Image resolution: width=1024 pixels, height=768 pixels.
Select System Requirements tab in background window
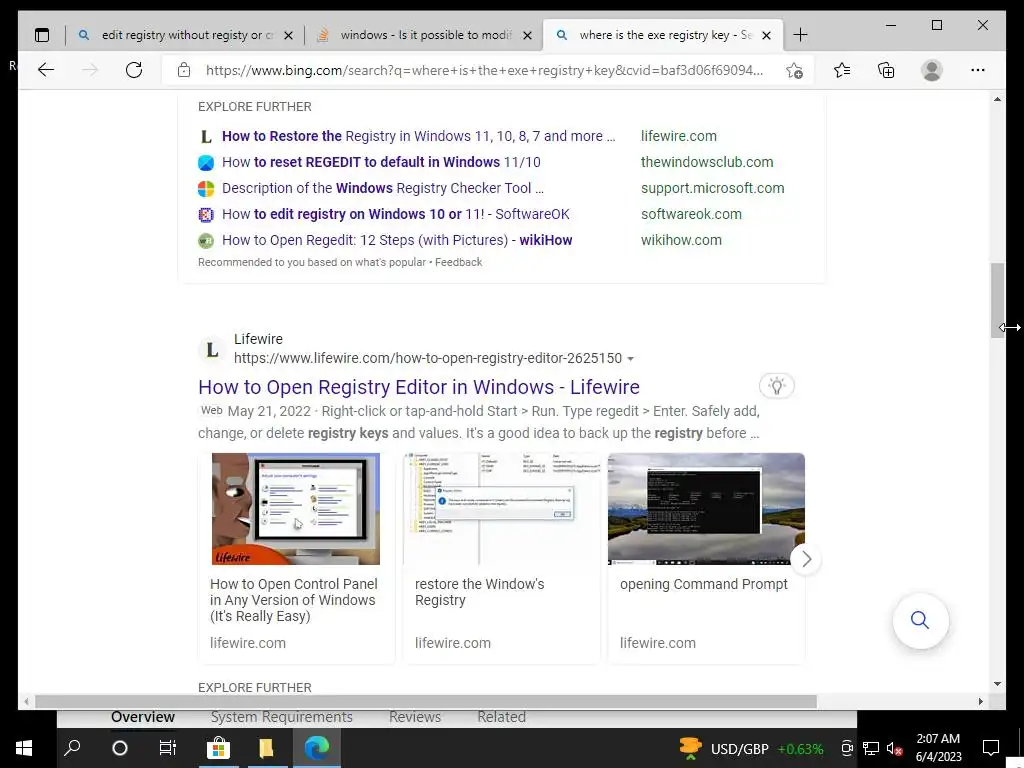pos(281,717)
